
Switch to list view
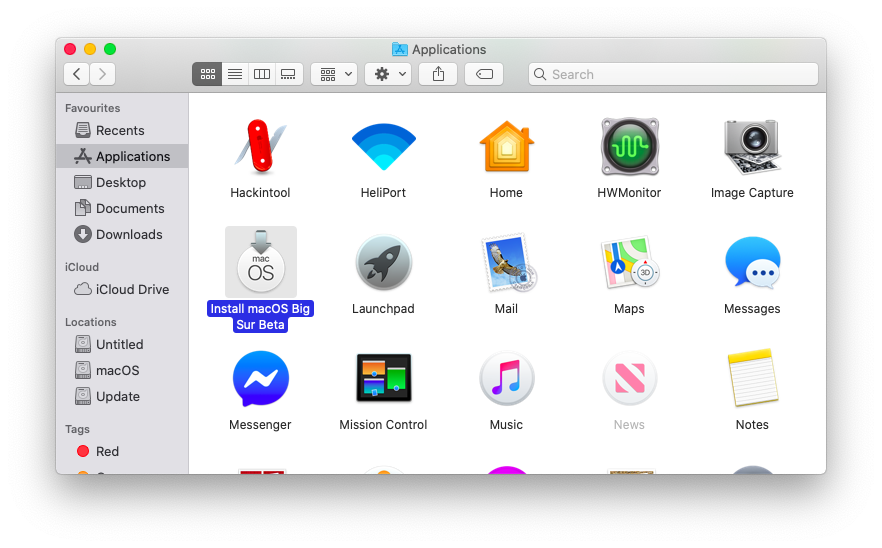point(235,74)
